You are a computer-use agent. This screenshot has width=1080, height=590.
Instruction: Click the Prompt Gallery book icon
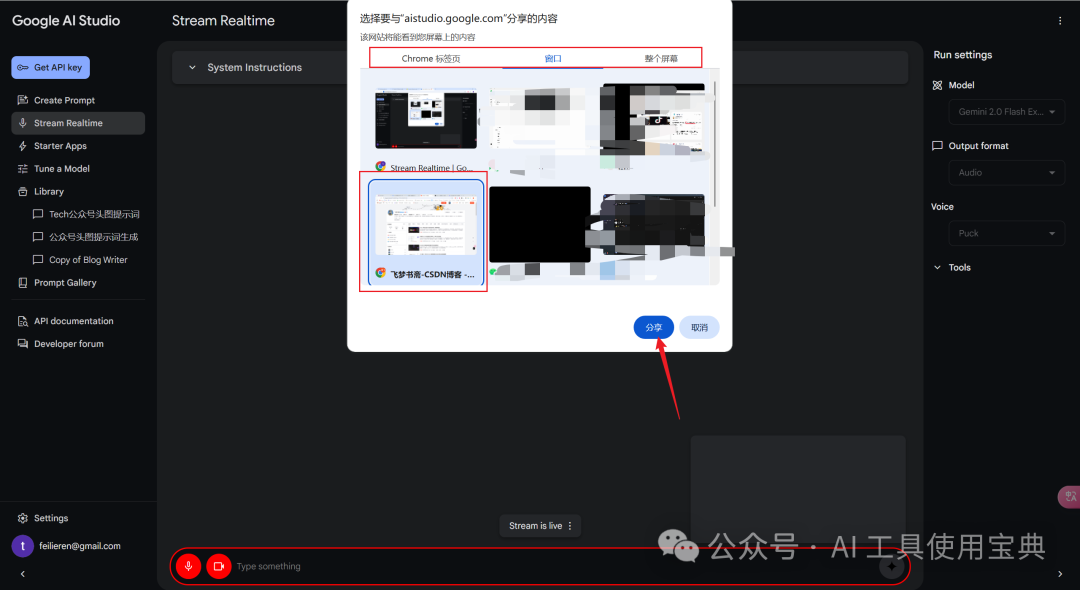point(23,282)
